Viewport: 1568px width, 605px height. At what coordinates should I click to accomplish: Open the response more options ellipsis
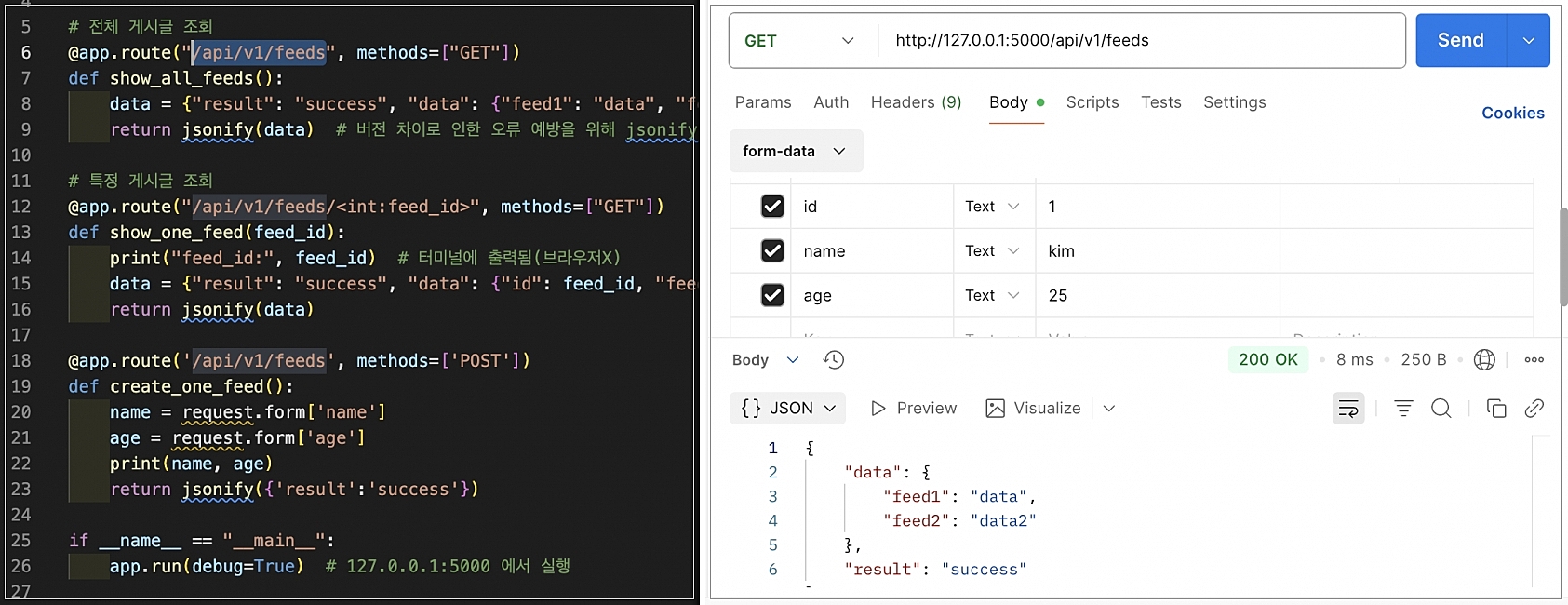(x=1534, y=359)
